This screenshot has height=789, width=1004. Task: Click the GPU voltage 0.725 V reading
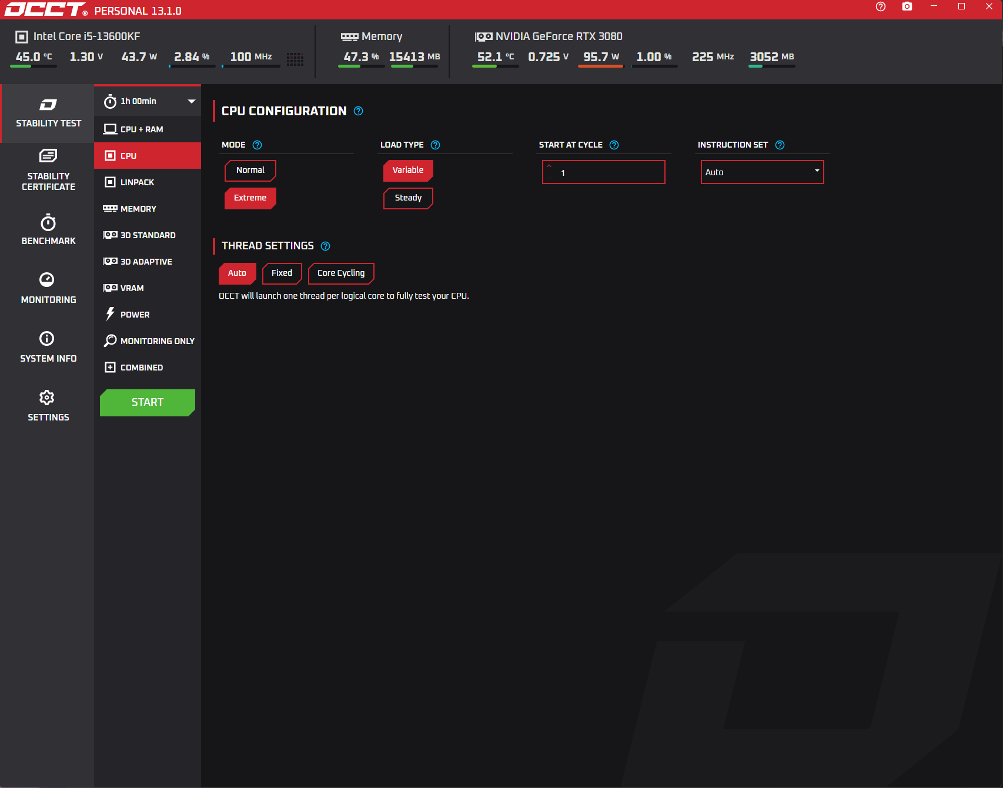pyautogui.click(x=548, y=57)
